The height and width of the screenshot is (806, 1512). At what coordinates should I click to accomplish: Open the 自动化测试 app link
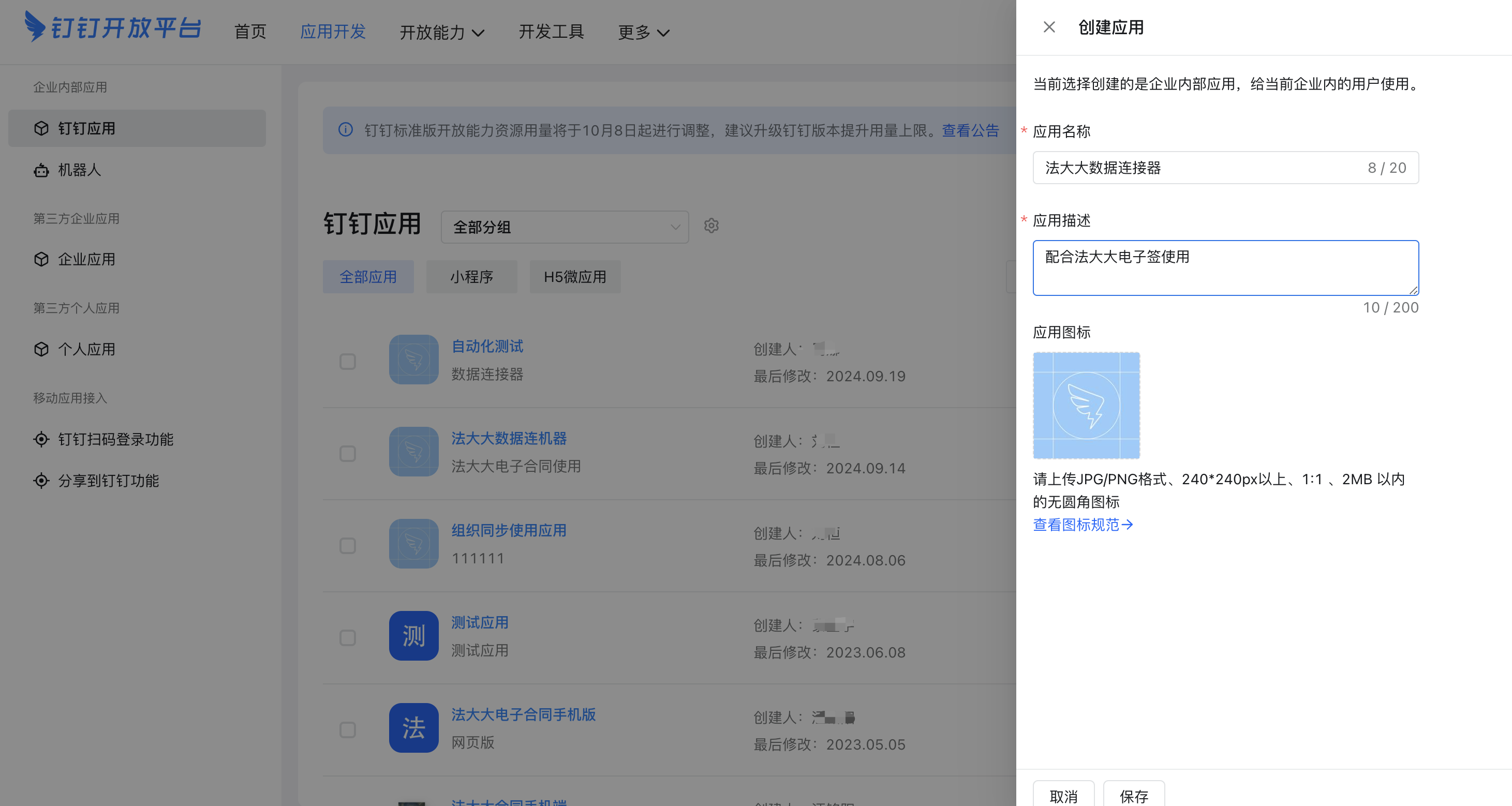pos(487,346)
